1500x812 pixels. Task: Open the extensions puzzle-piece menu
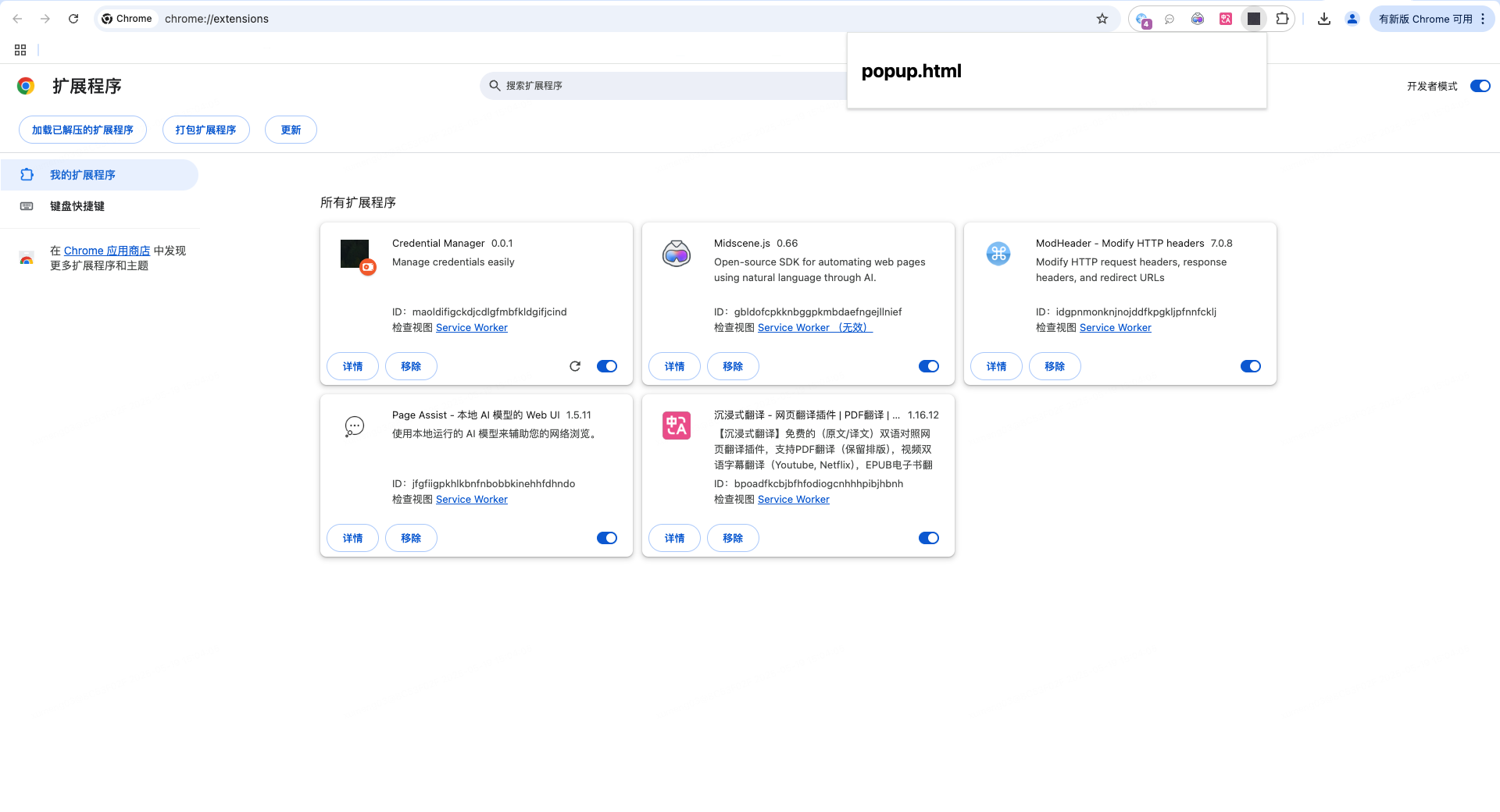[1282, 19]
